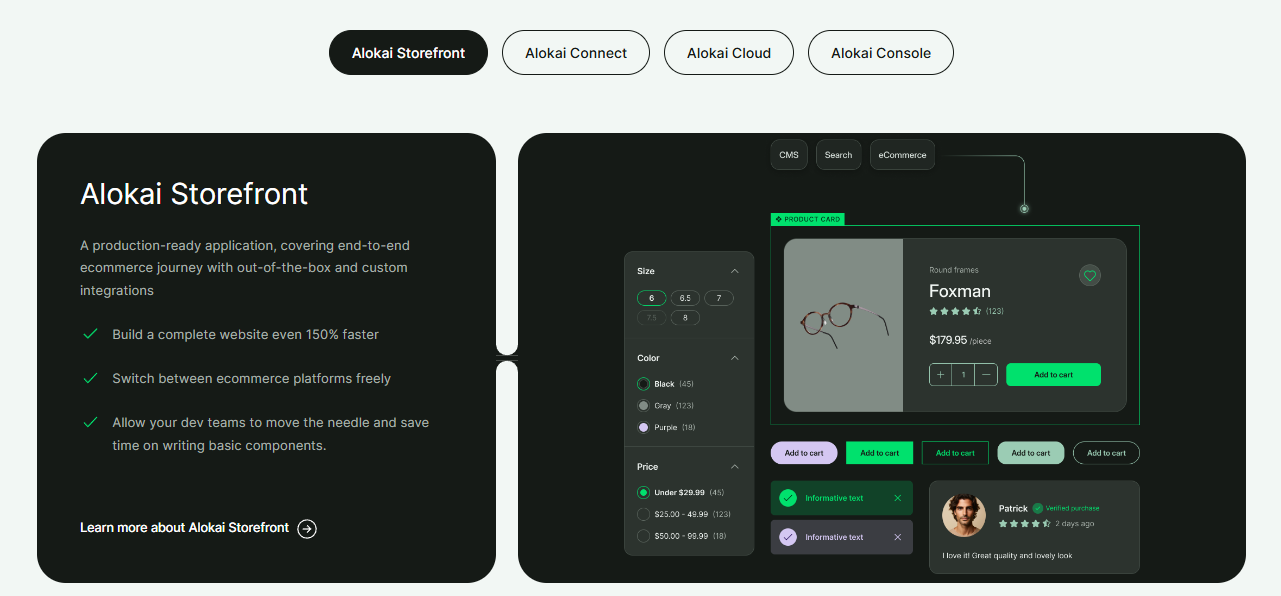
Task: Dismiss the purple Informative text alert
Action: click(x=897, y=537)
